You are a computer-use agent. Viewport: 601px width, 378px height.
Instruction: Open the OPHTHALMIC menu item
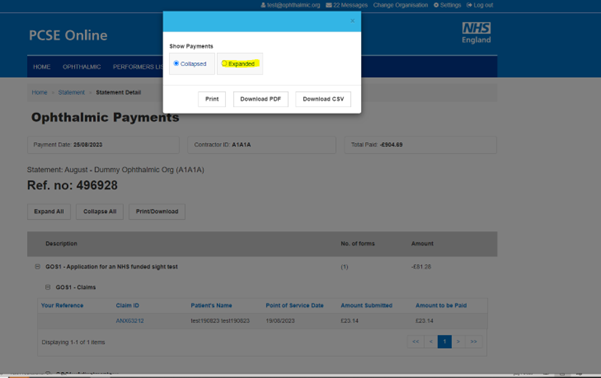click(x=82, y=67)
